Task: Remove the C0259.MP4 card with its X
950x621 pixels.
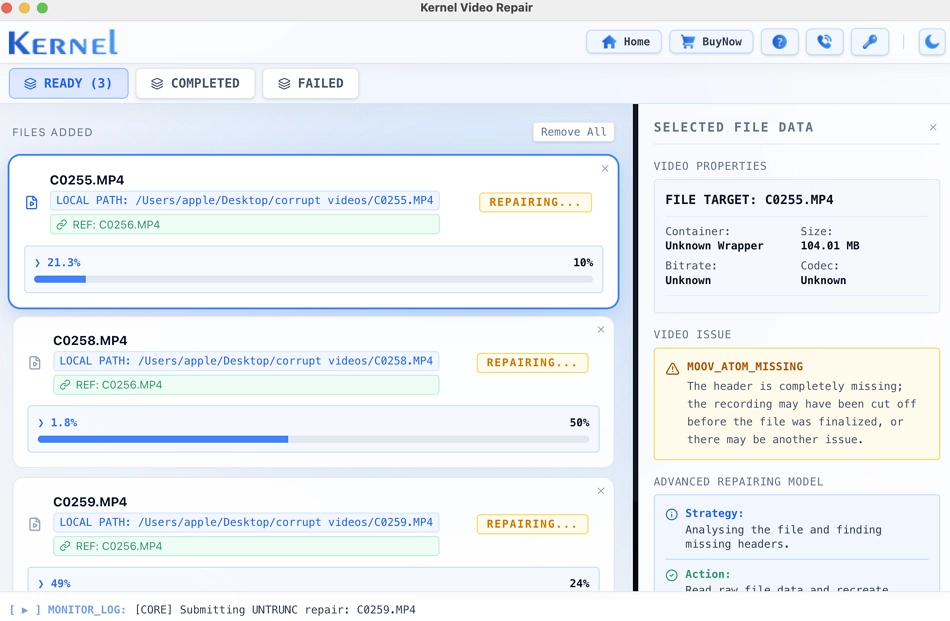Action: (601, 491)
